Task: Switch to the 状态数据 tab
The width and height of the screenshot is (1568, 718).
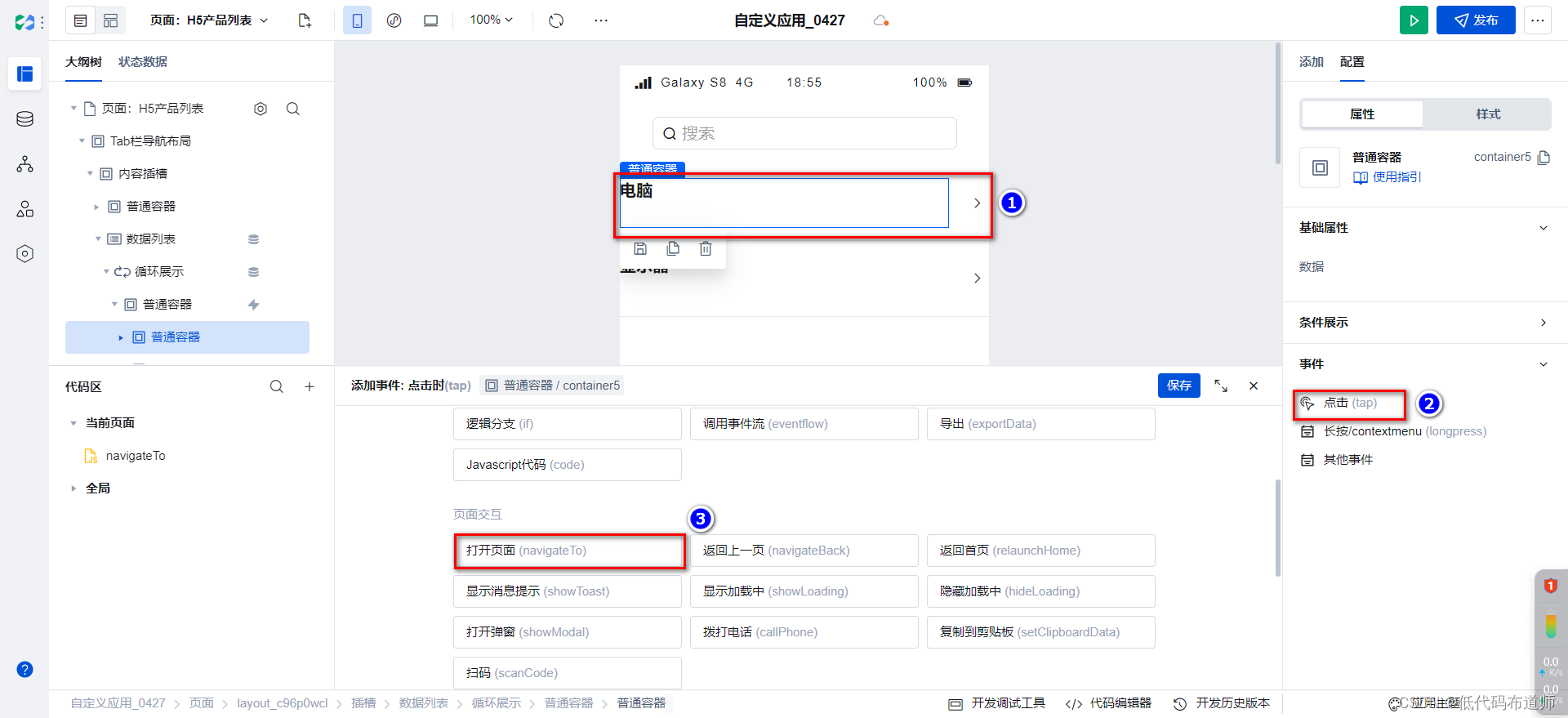Action: (x=143, y=62)
